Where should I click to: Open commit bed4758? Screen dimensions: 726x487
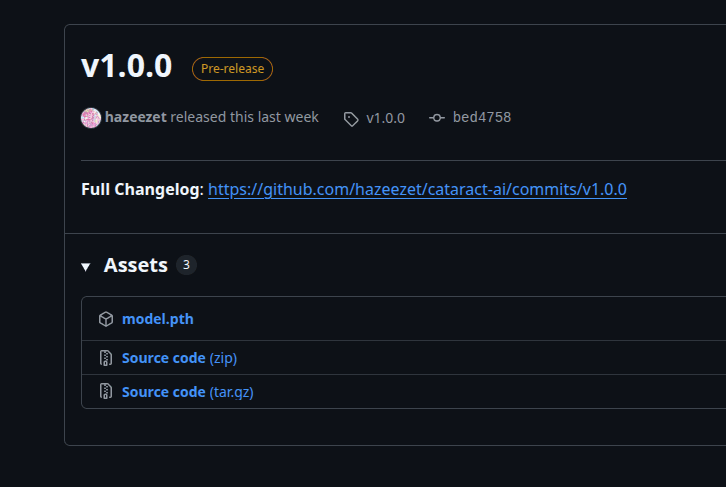pos(482,117)
